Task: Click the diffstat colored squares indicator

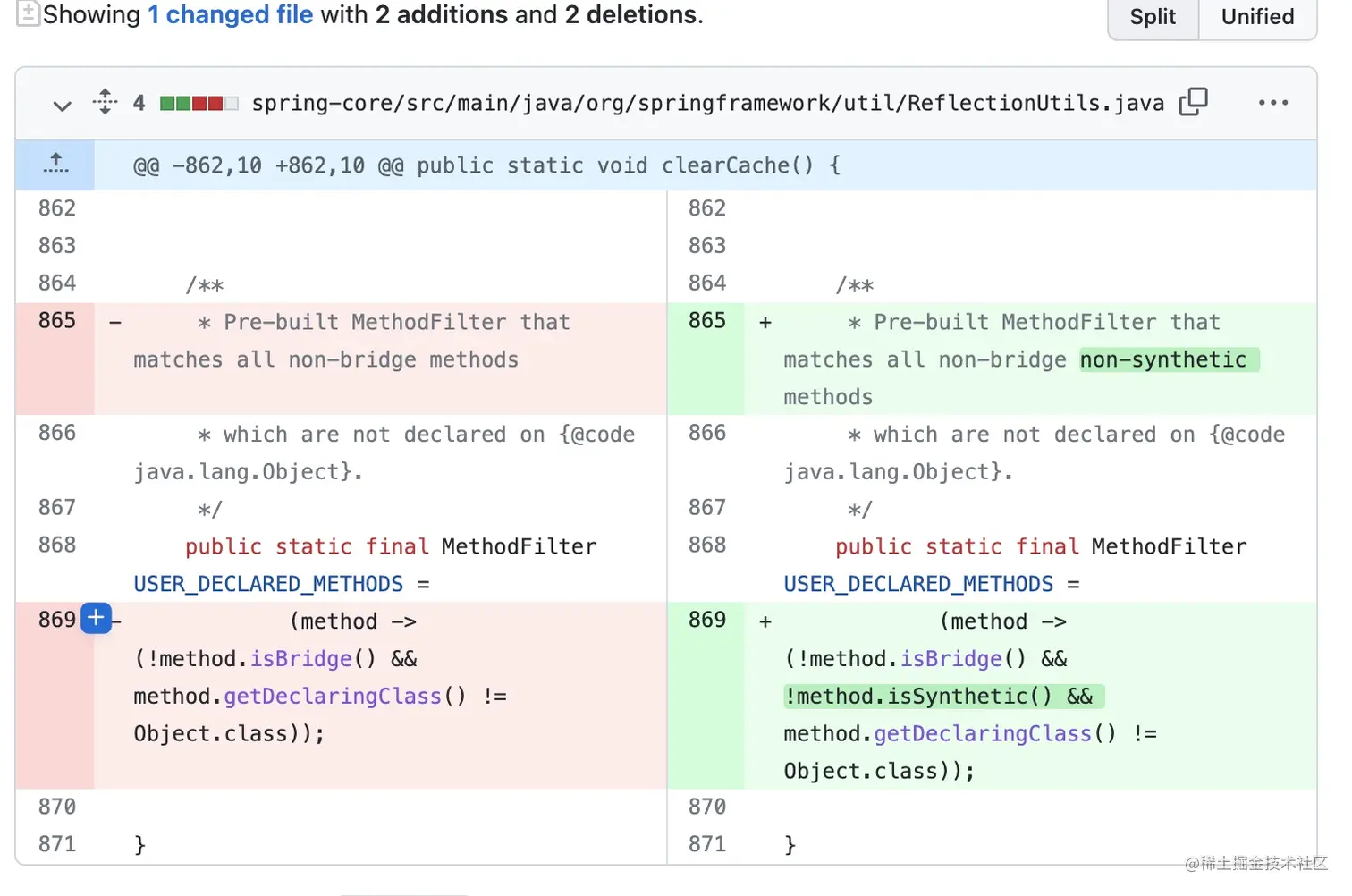Action: 199,103
